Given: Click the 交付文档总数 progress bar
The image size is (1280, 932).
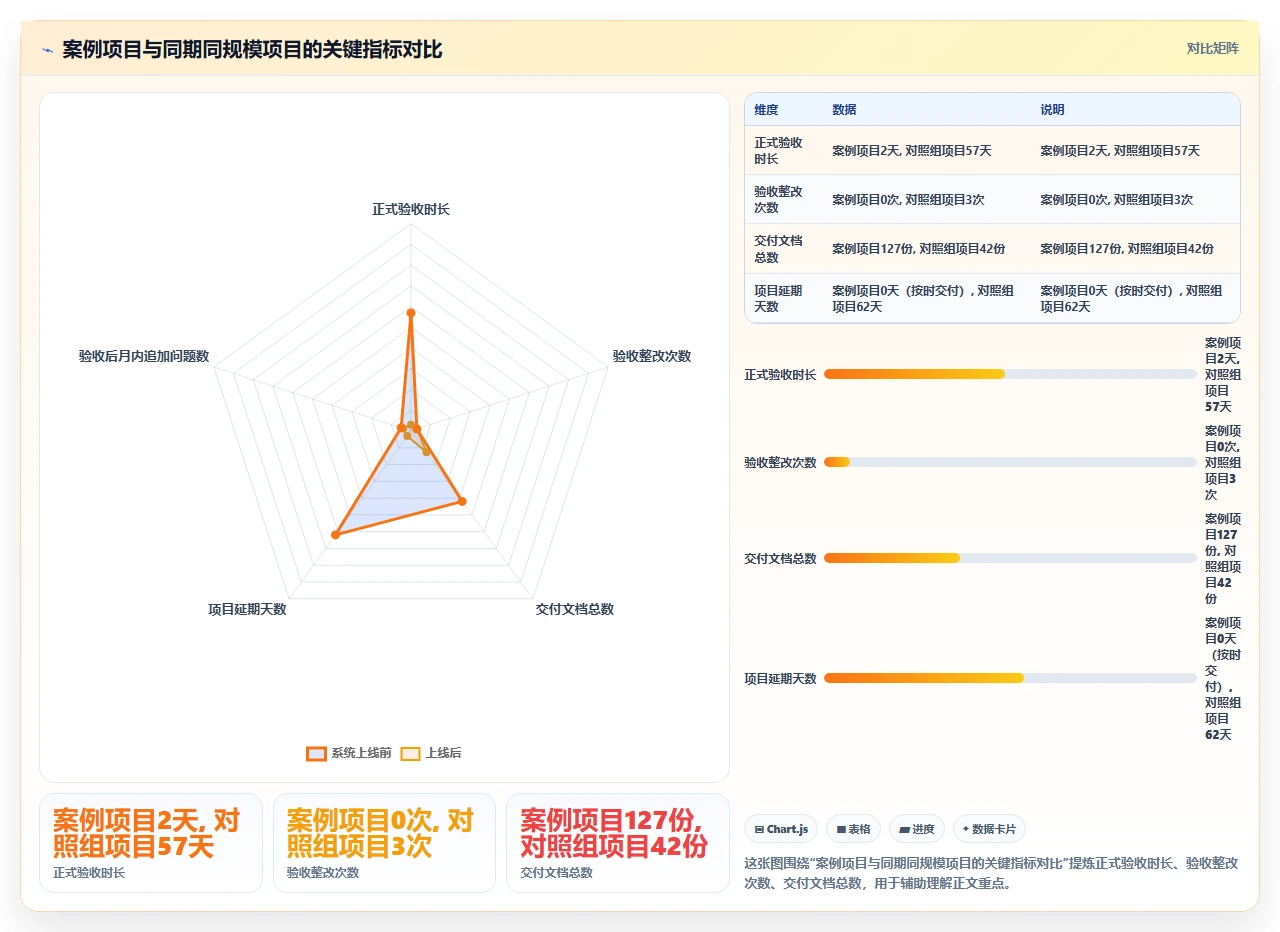Looking at the screenshot, I should (1010, 558).
